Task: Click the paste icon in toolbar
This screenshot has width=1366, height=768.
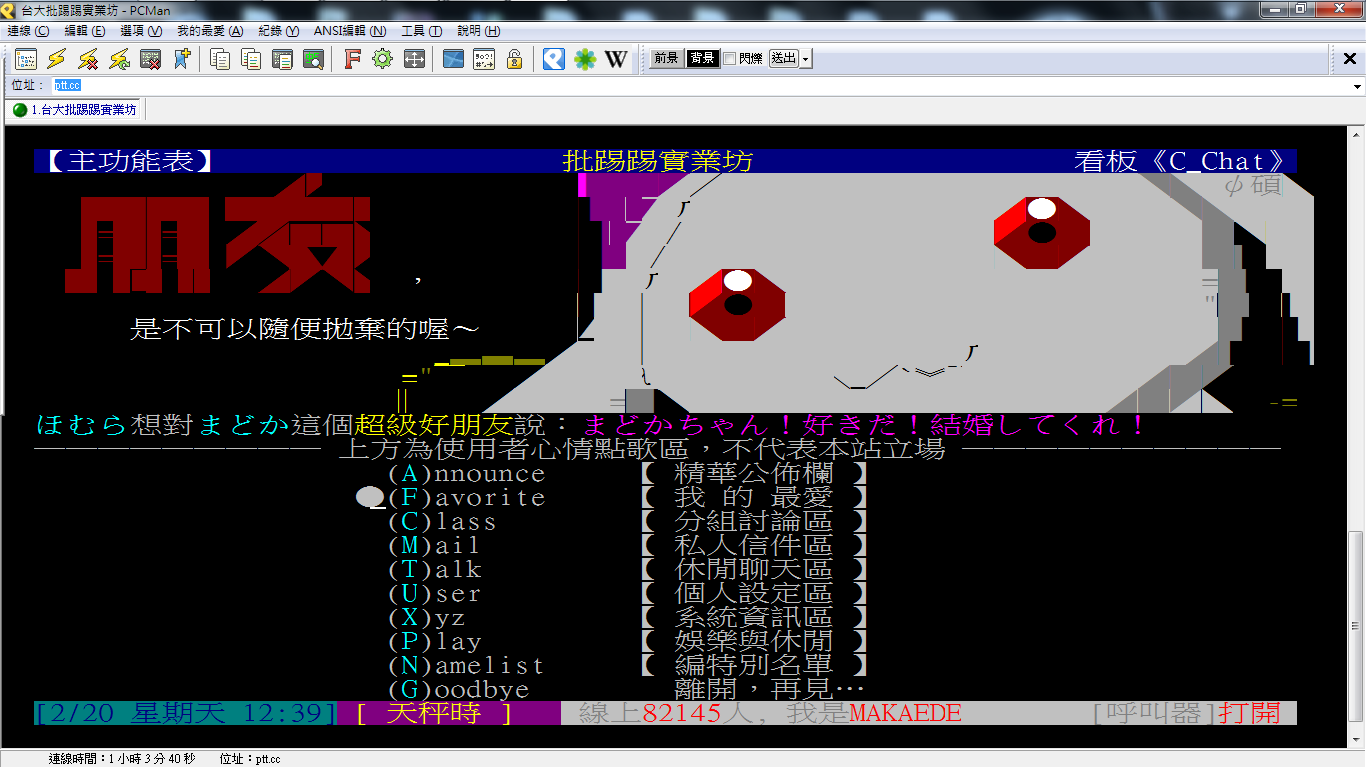Action: pyautogui.click(x=282, y=59)
